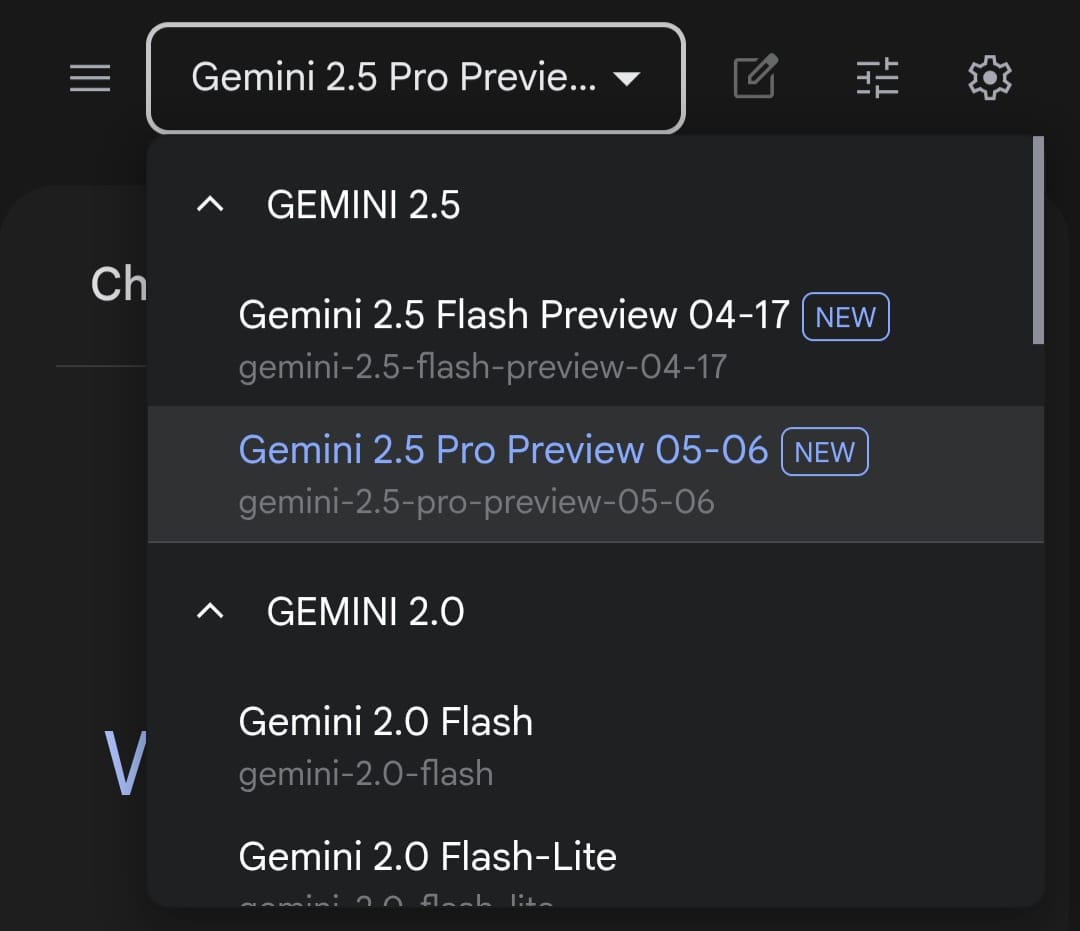This screenshot has height=931, width=1080.
Task: Click the gemini-2.0-flash model ID text
Action: 365,773
